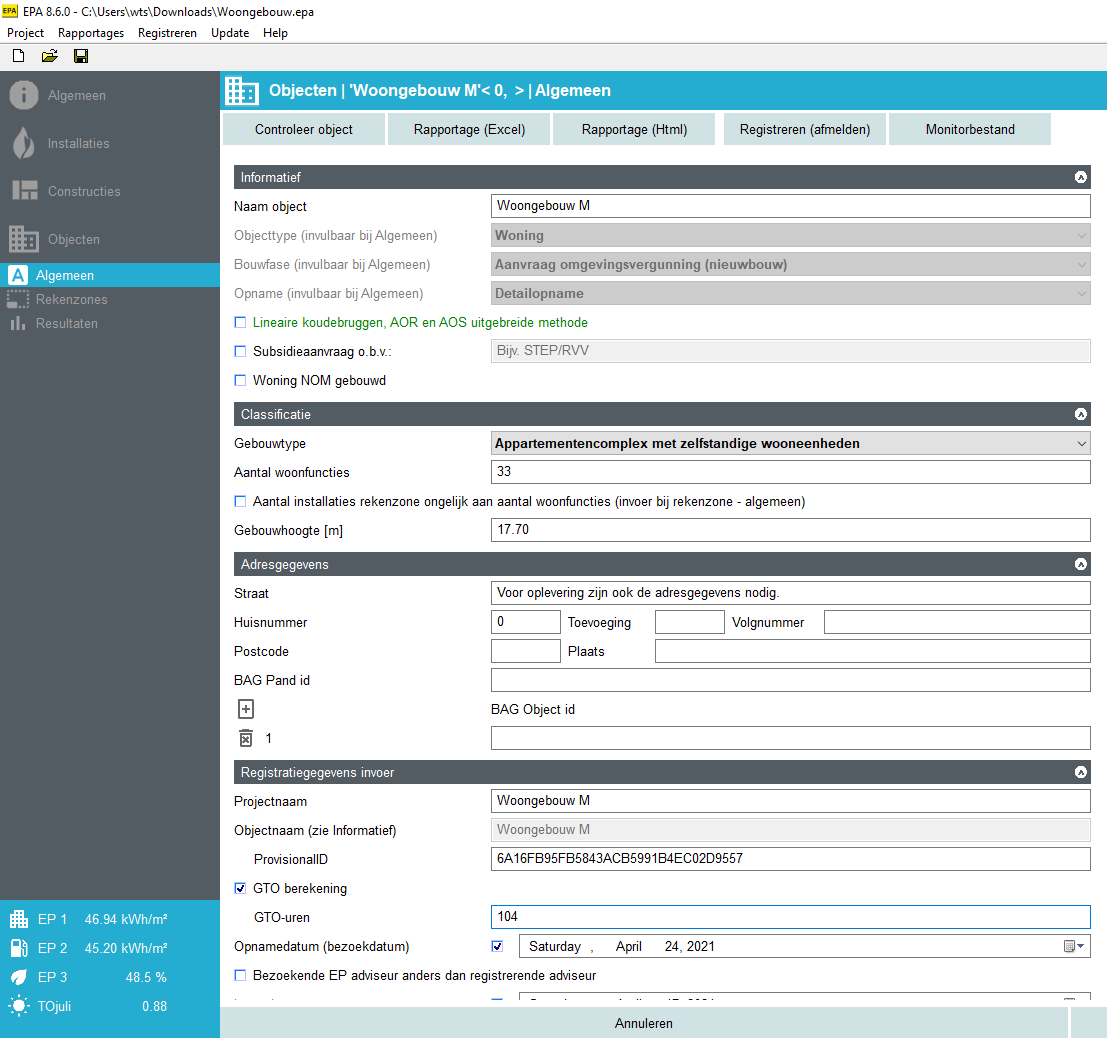Click the Gebouwhoogte [m] field

pyautogui.click(x=791, y=530)
